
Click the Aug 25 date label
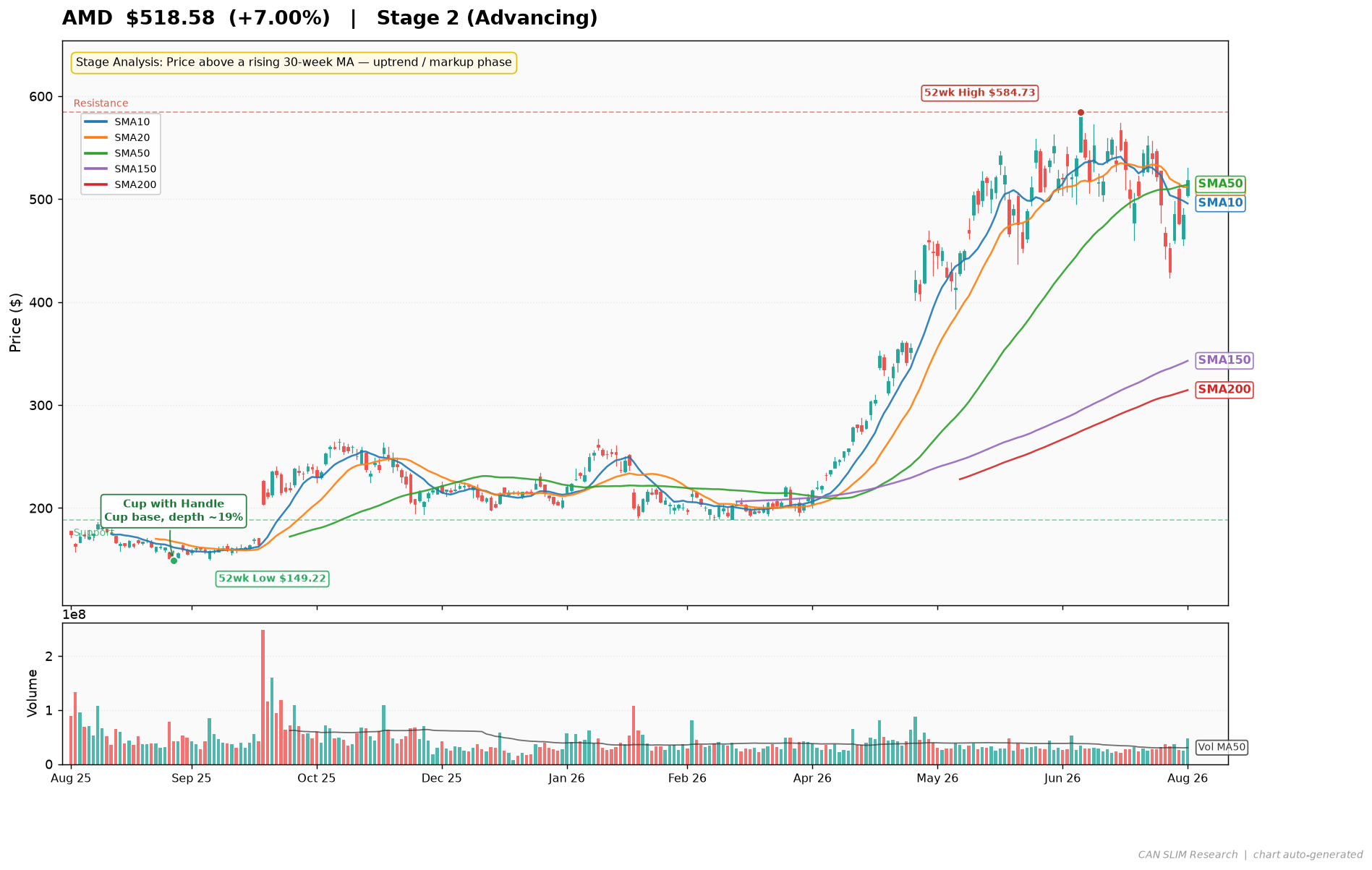coord(71,779)
